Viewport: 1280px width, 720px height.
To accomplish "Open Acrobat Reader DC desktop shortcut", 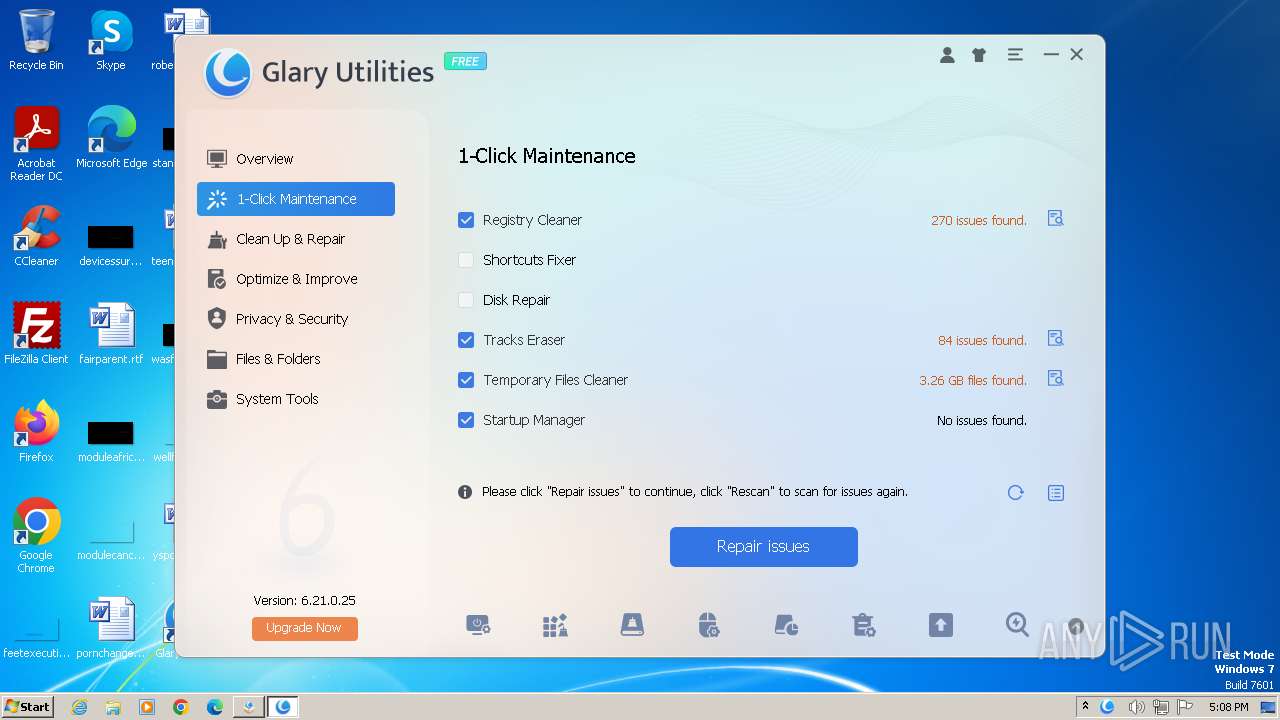I will pos(36,144).
